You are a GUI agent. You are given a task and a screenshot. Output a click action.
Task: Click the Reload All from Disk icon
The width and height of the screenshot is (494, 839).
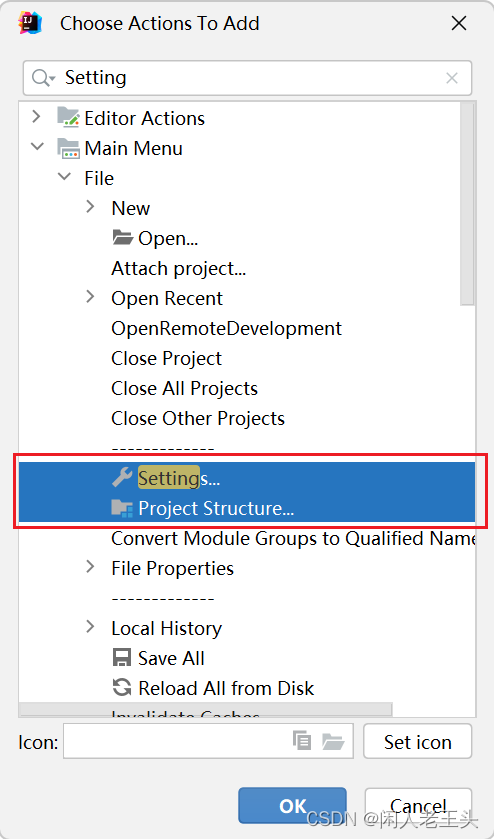(122, 688)
